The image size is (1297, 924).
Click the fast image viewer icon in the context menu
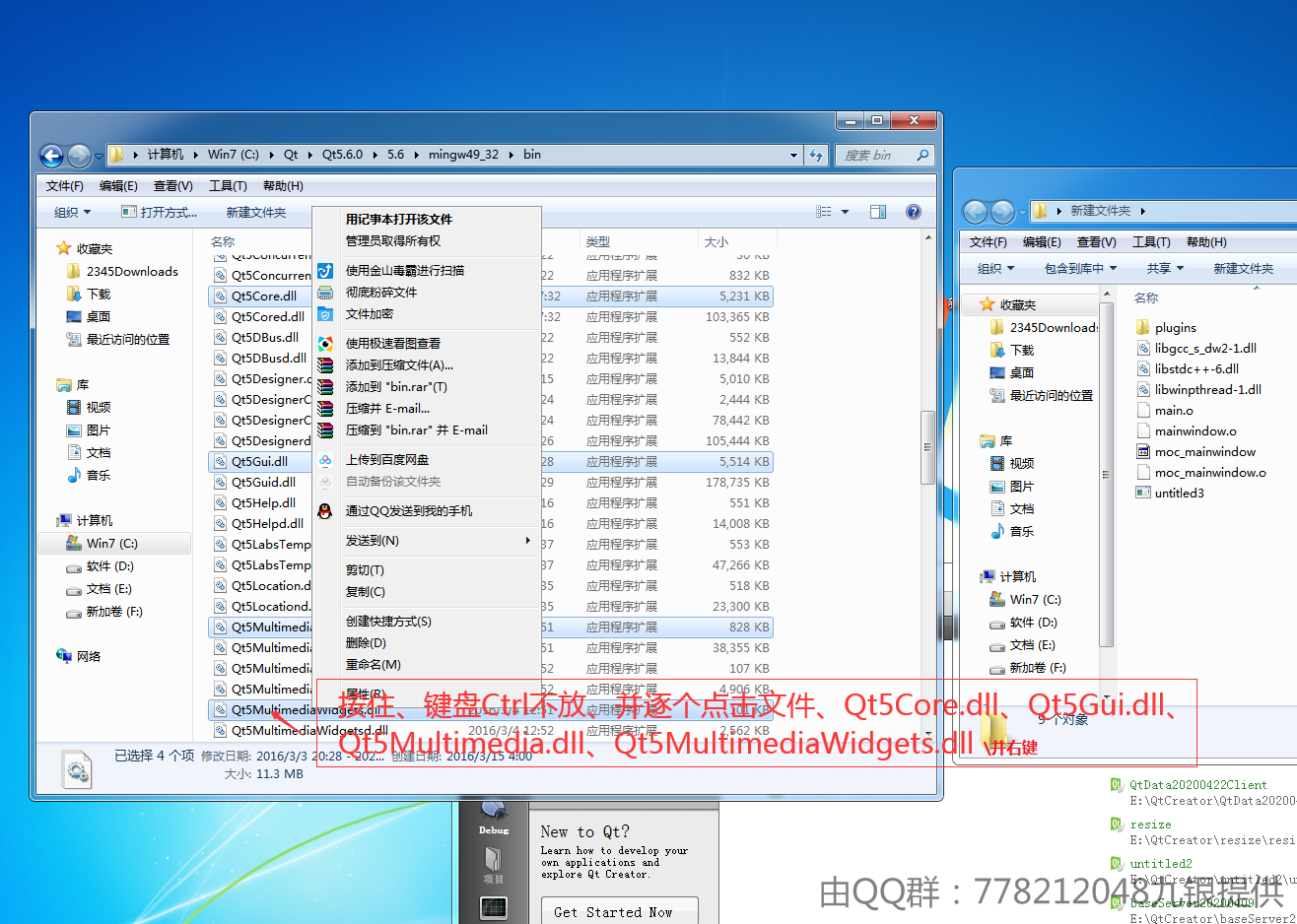(325, 344)
